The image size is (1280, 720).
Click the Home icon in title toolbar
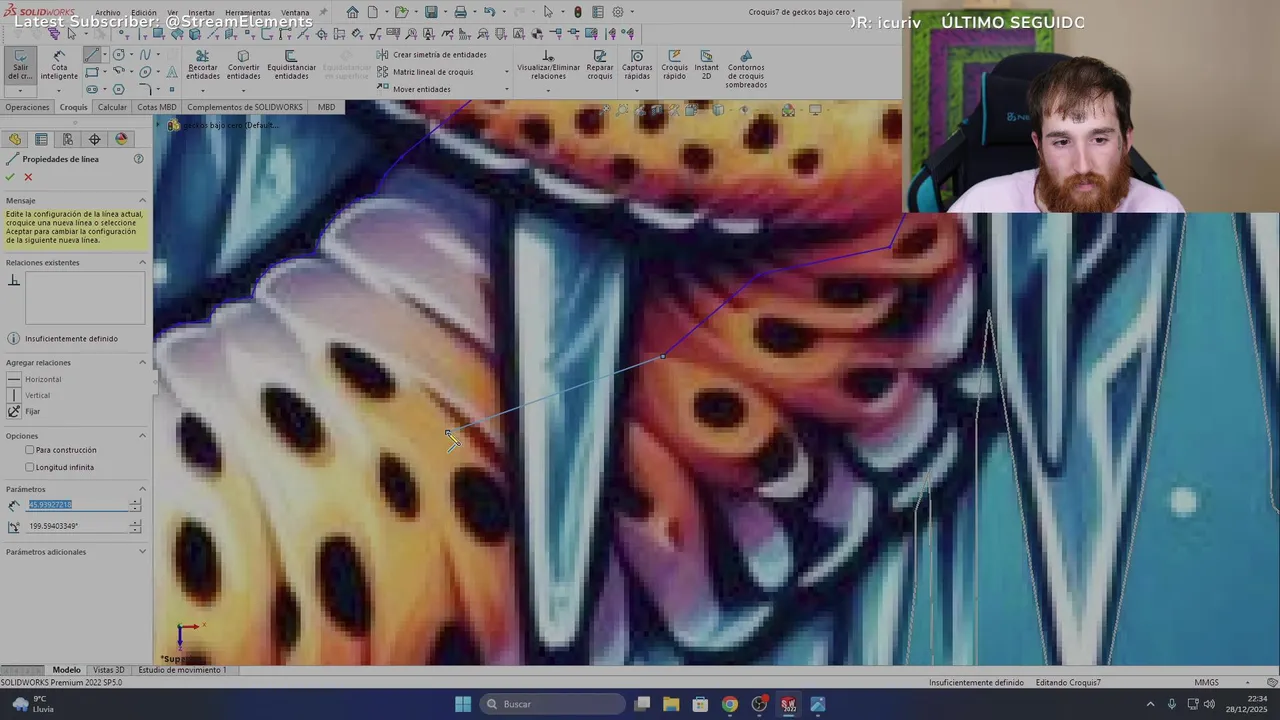352,12
